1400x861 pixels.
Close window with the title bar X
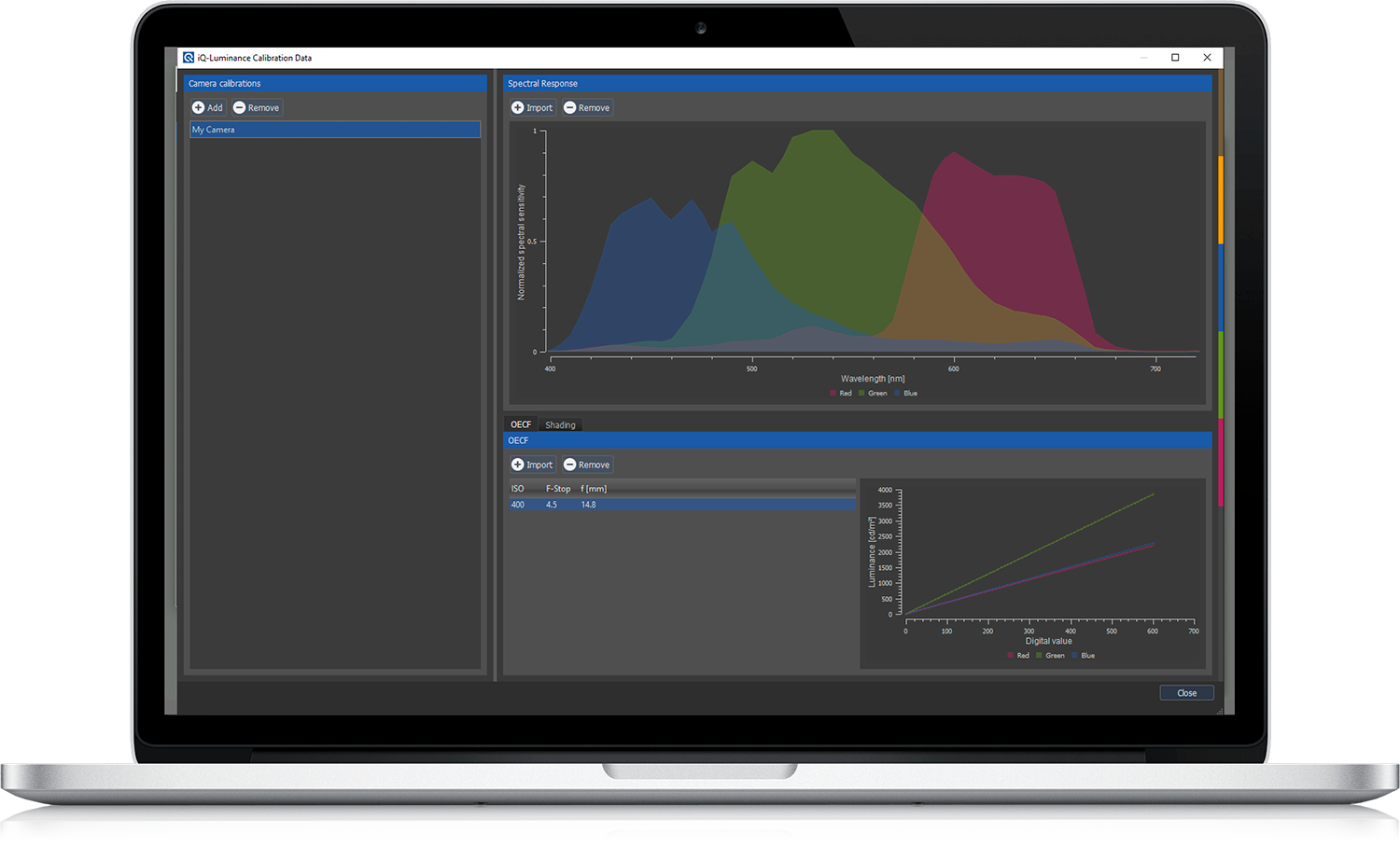pyautogui.click(x=1207, y=57)
